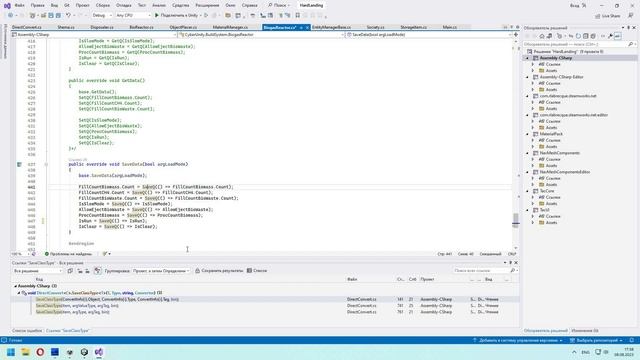Viewport: 640px width, 360px height.
Task: Open the editor zoom percentage dropdown
Action: click(20, 254)
